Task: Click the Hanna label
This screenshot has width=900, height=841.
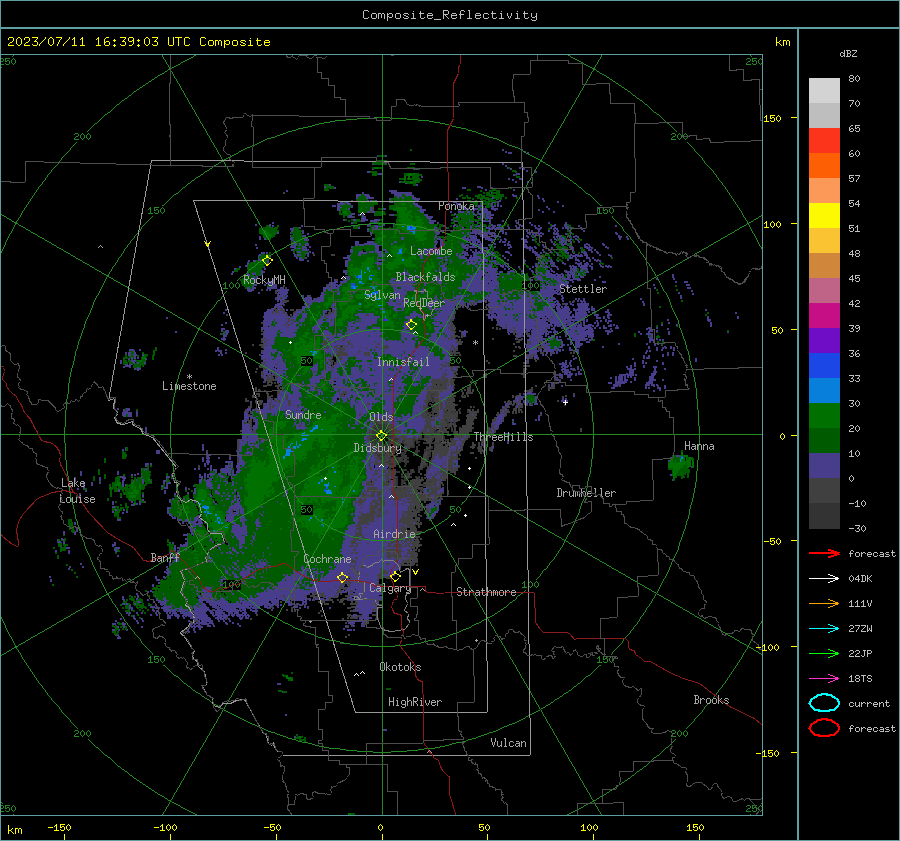Action: point(699,445)
